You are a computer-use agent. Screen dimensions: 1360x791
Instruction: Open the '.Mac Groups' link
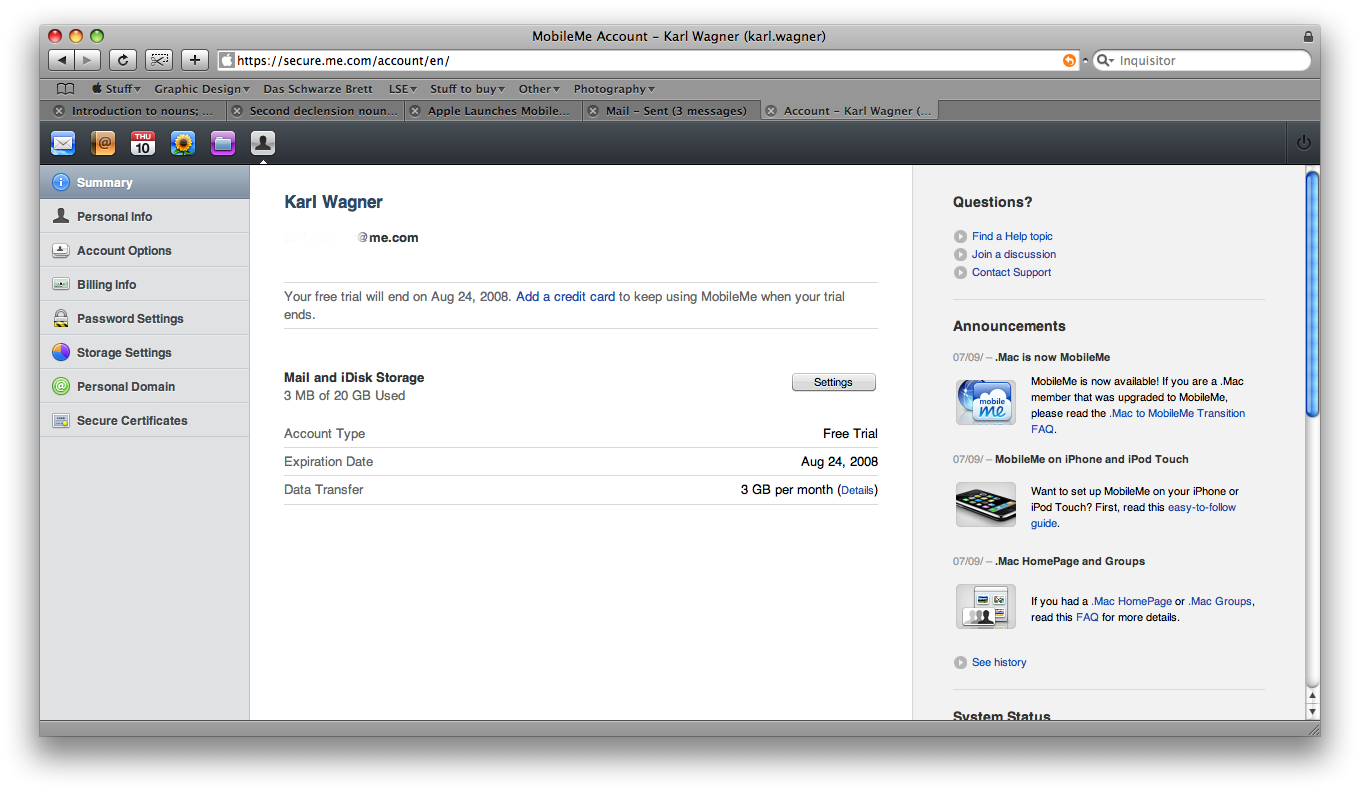[x=1220, y=601]
